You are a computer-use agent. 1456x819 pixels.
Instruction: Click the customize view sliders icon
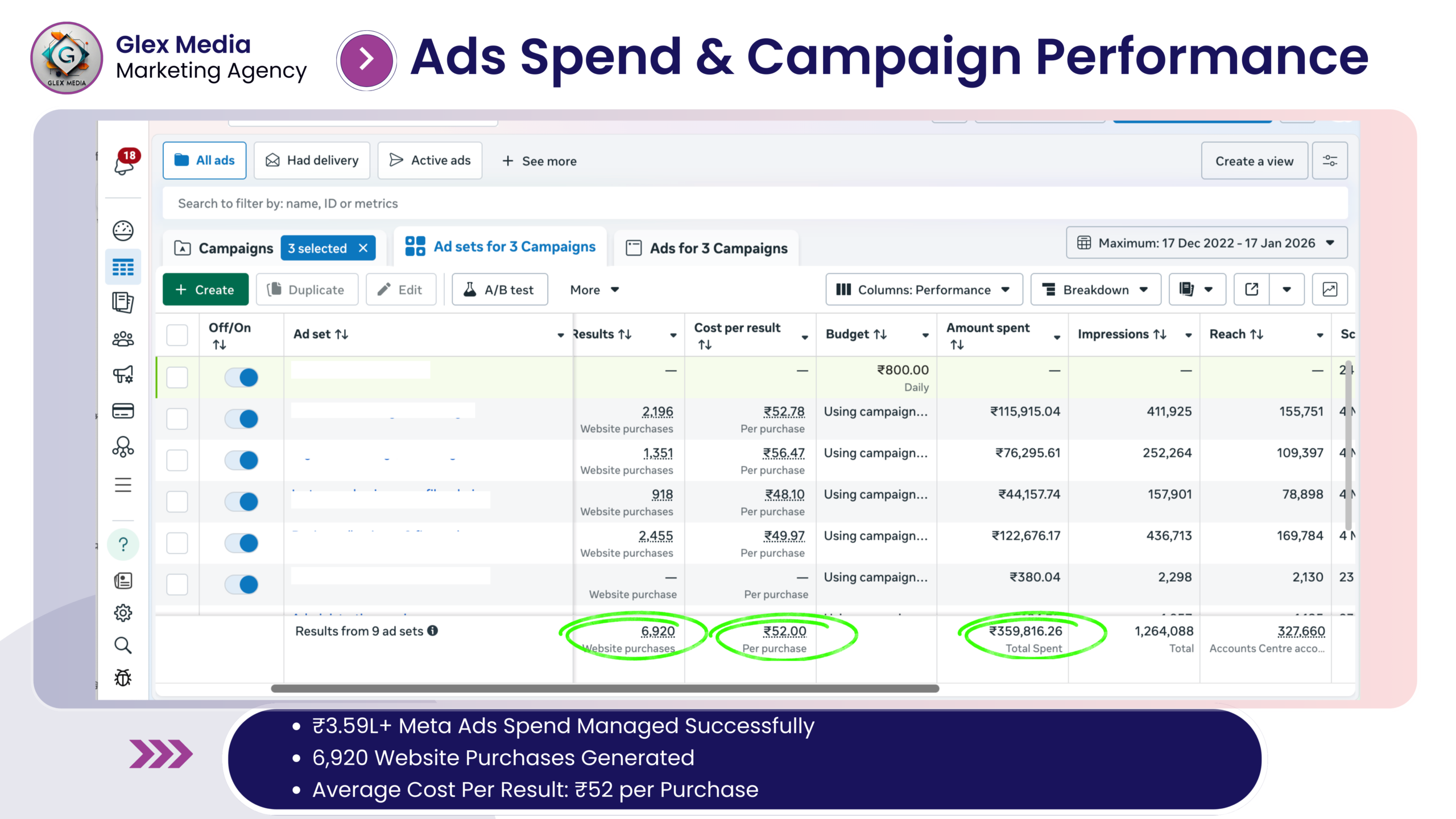[1329, 161]
